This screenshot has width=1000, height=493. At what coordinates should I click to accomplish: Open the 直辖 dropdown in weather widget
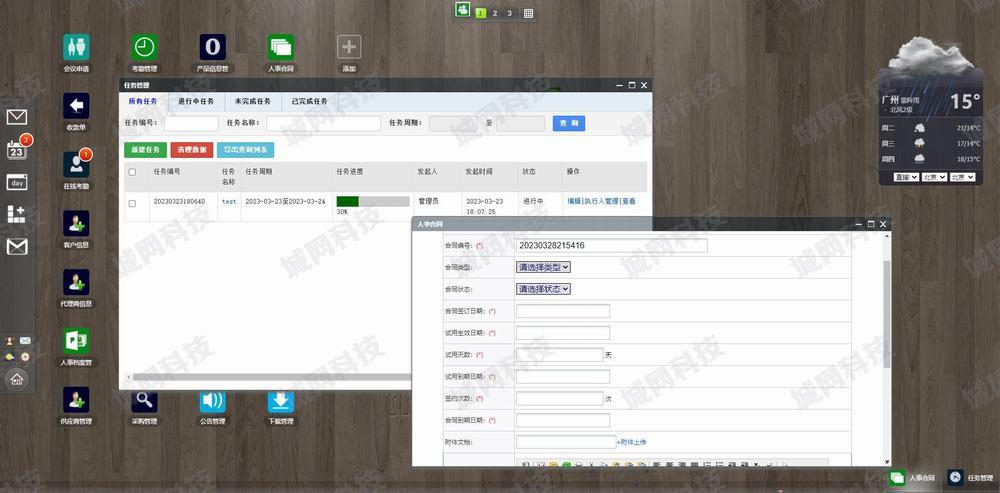906,177
